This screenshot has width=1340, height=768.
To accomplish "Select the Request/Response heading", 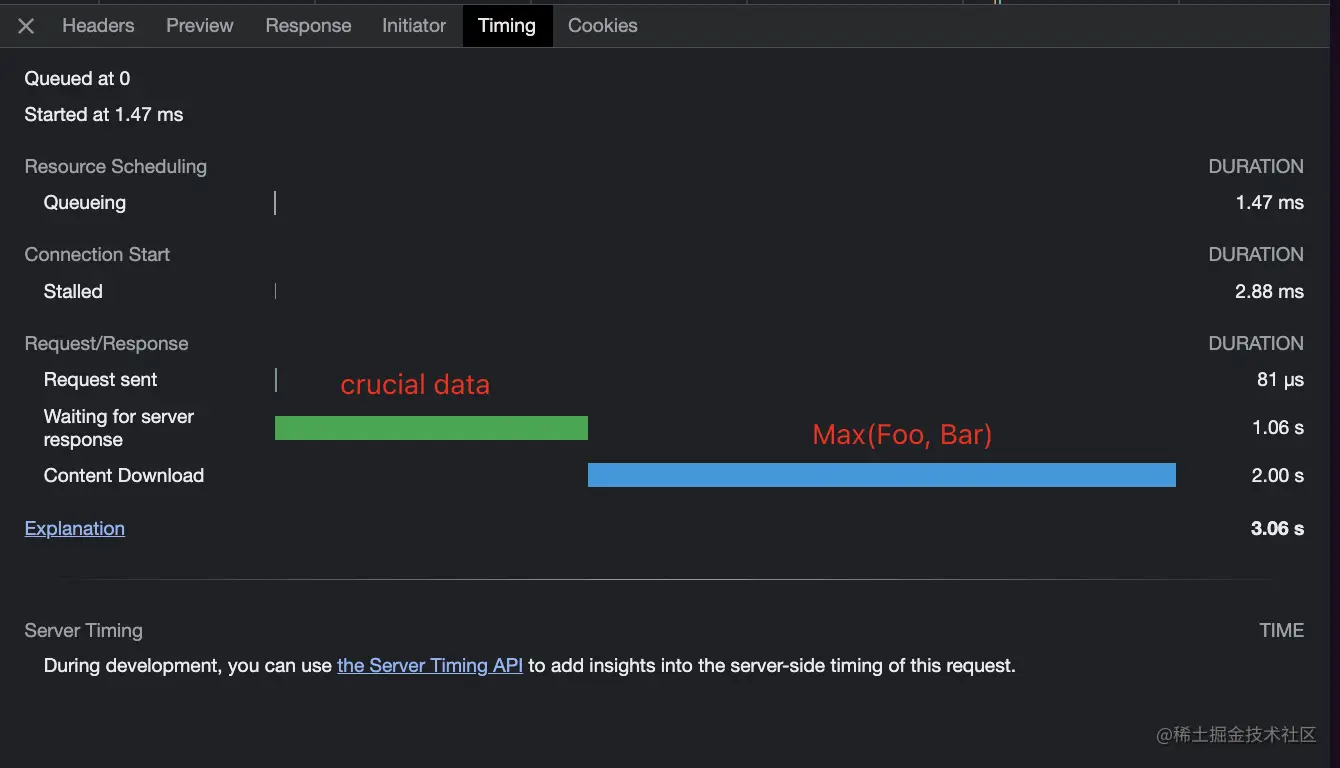I will (x=106, y=344).
